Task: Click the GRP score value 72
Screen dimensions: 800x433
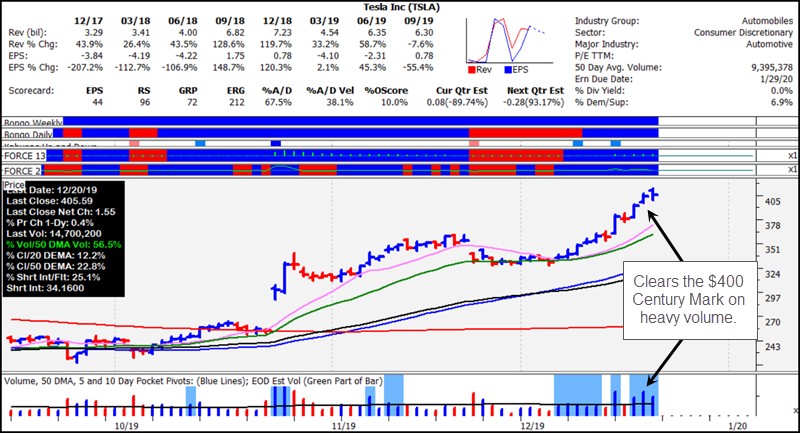Action: point(192,102)
